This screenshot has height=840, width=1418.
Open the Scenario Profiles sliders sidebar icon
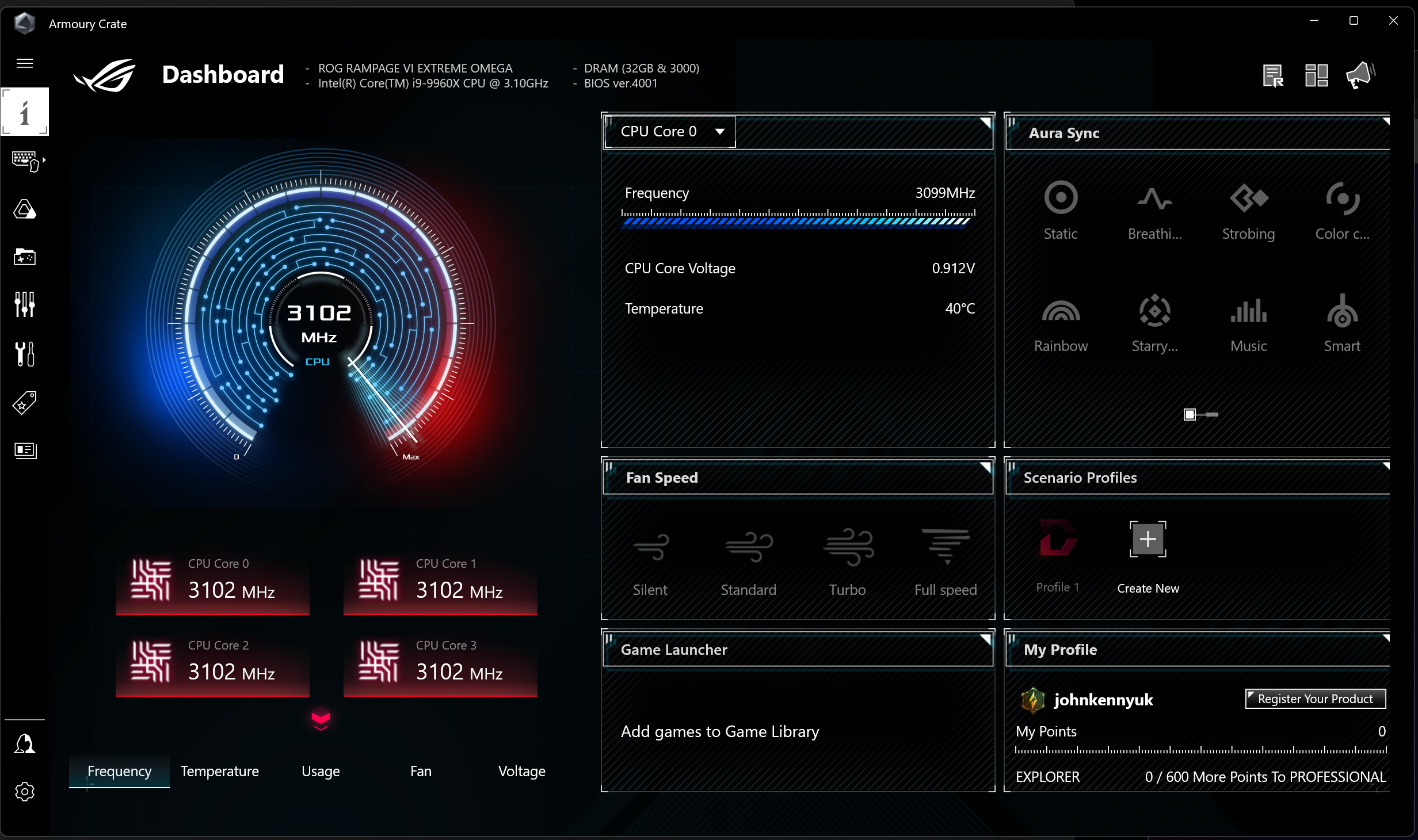(25, 304)
